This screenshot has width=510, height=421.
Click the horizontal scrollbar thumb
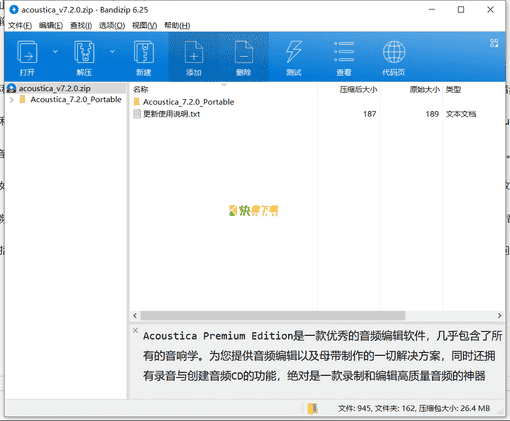pyautogui.click(x=273, y=315)
